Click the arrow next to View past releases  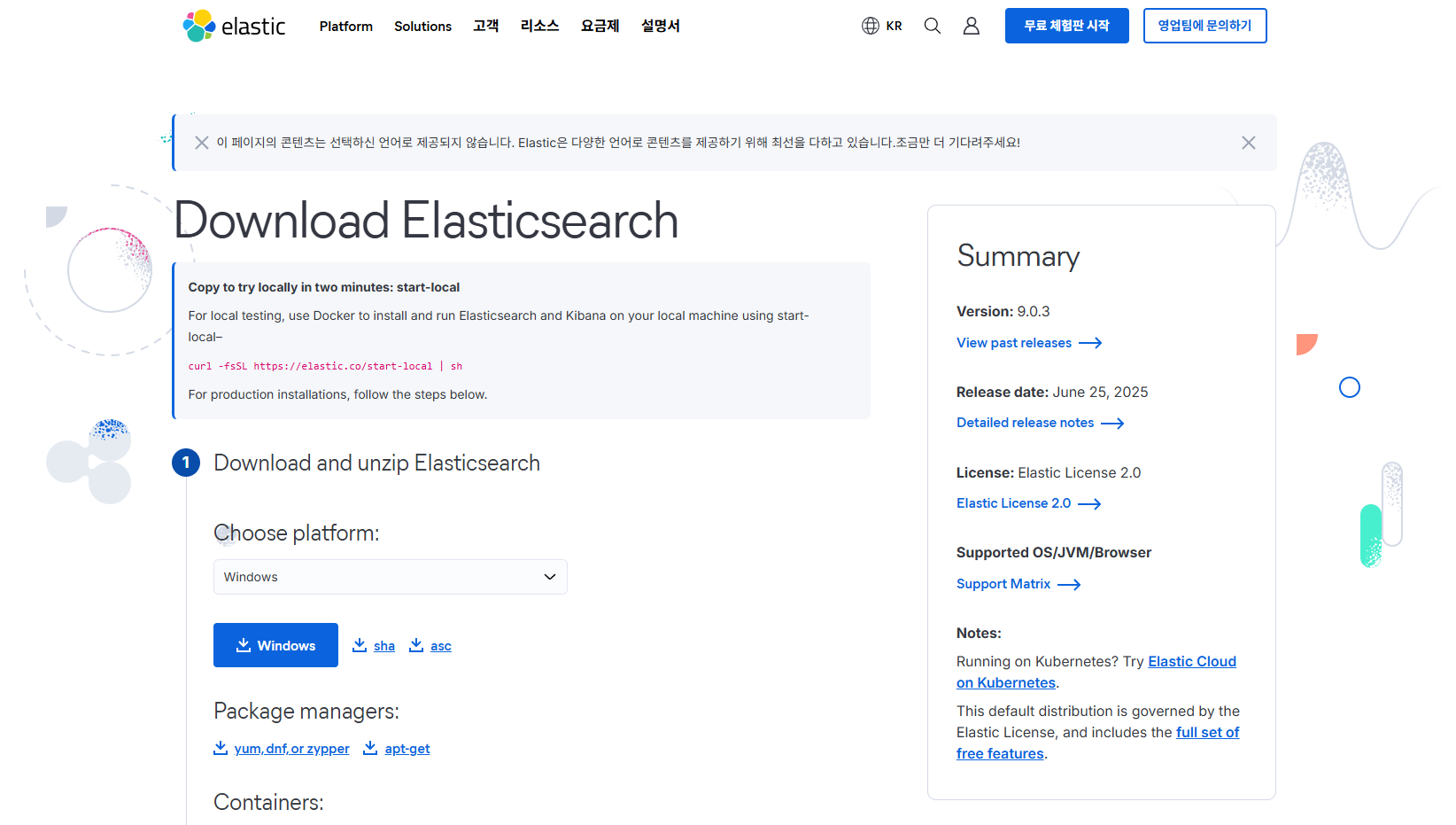click(x=1090, y=343)
